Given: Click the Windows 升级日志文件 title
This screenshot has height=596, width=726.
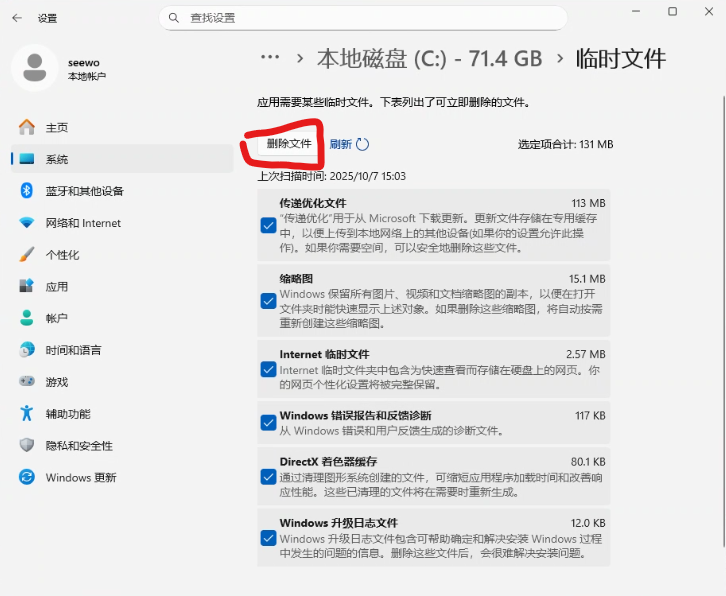Looking at the screenshot, I should pos(338,523).
